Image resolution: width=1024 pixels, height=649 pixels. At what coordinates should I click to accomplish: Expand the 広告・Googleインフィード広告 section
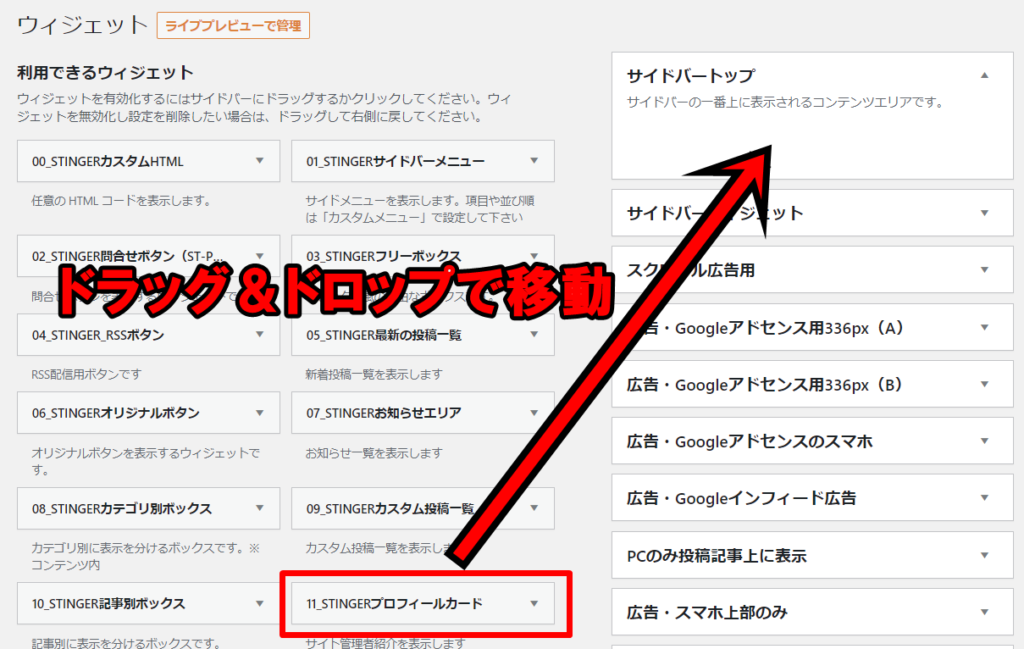click(x=984, y=498)
